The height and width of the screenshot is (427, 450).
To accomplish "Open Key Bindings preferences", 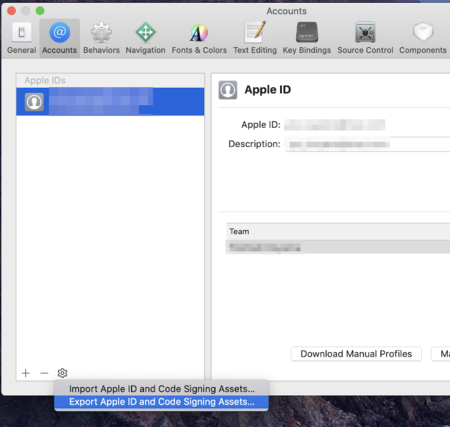I will point(307,38).
